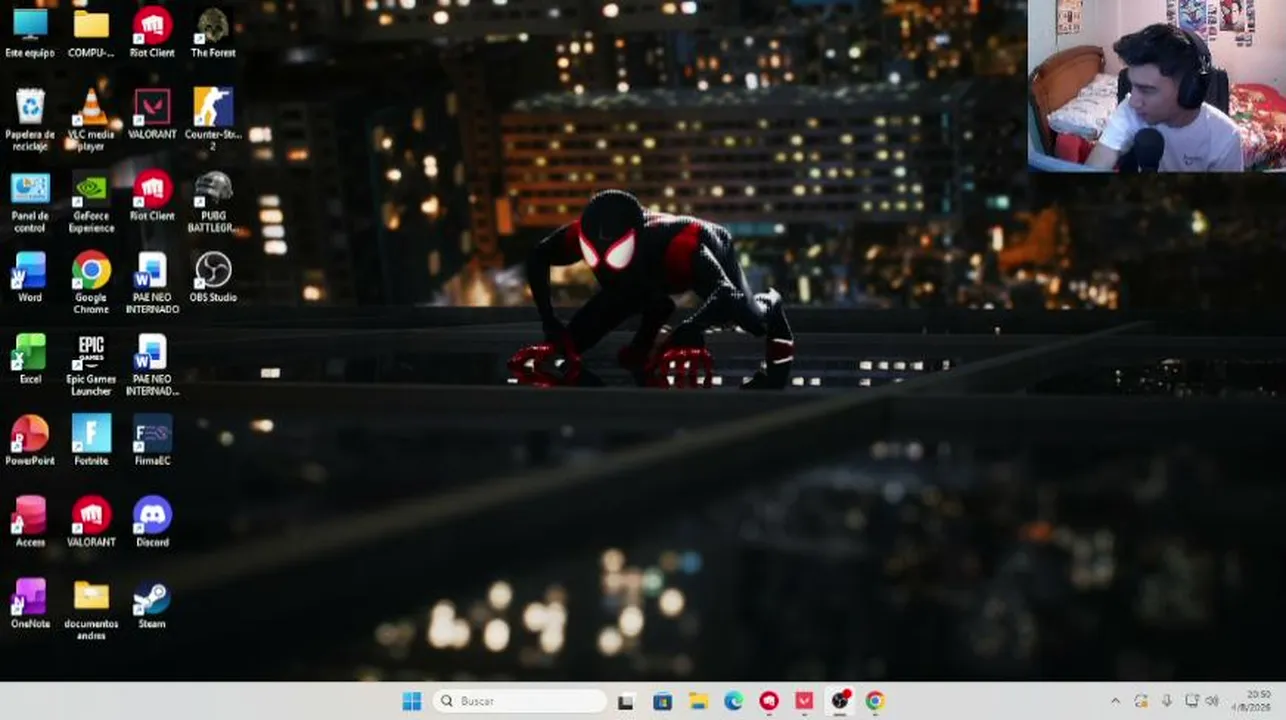Screen dimensions: 1286x720
Task: Launch VALORANT shortcut with the V logo
Action: [152, 113]
